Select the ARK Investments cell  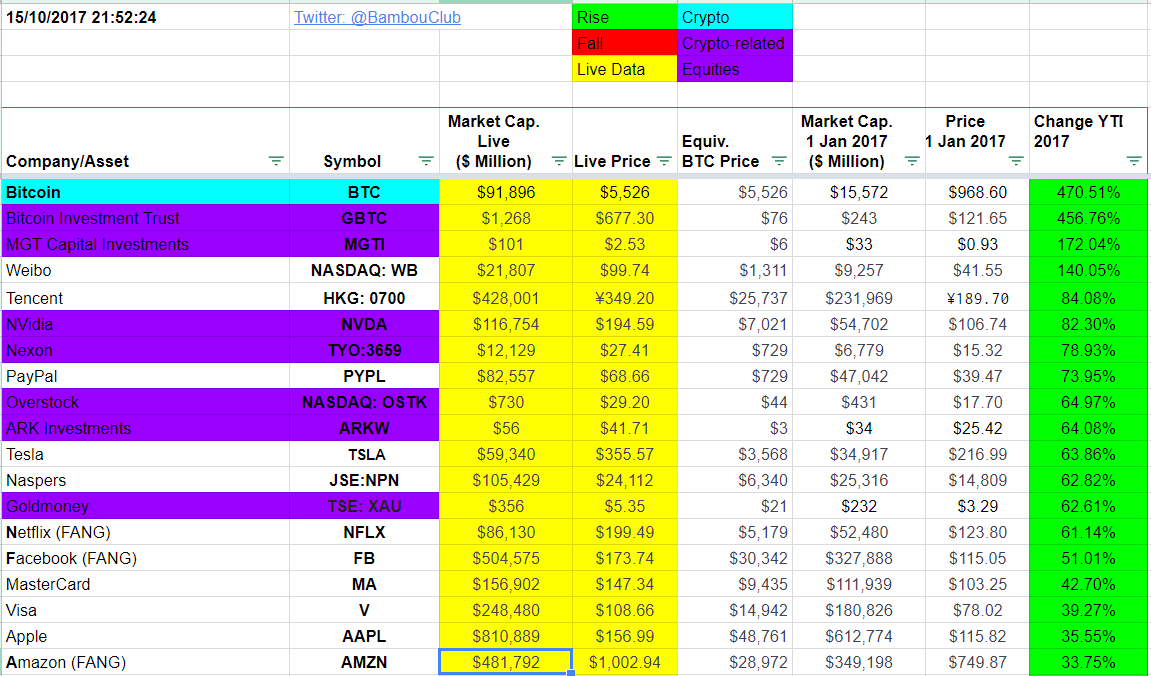(145, 428)
